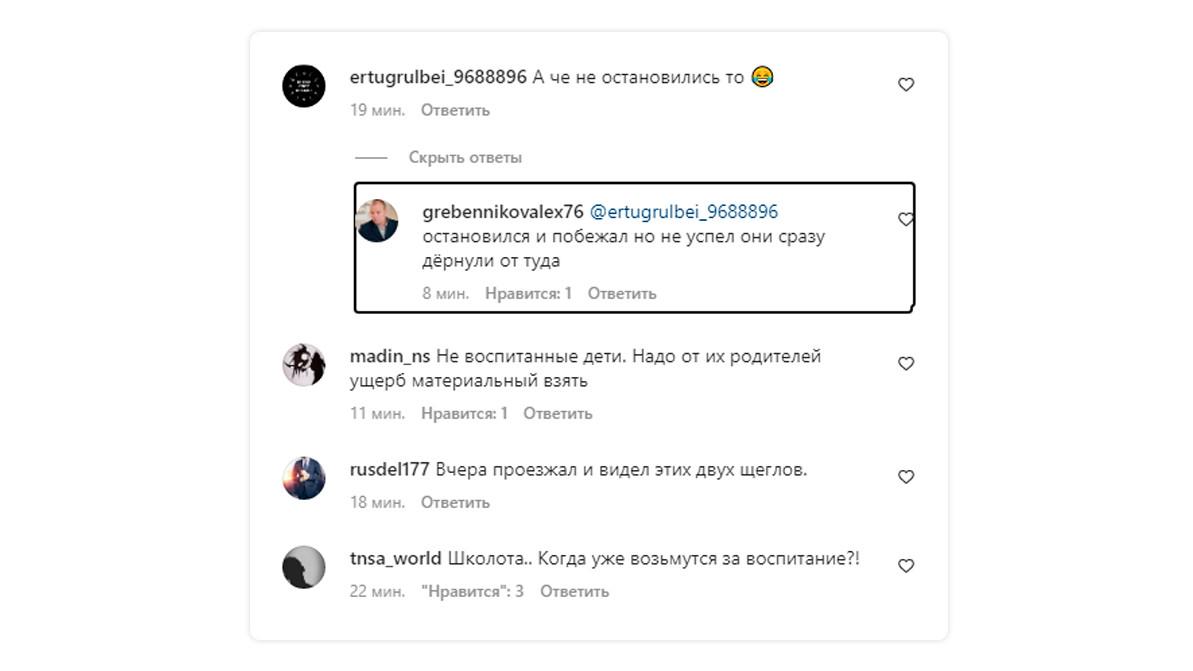
Task: Collapse replies with "Скрыть ответы"
Action: [x=465, y=157]
